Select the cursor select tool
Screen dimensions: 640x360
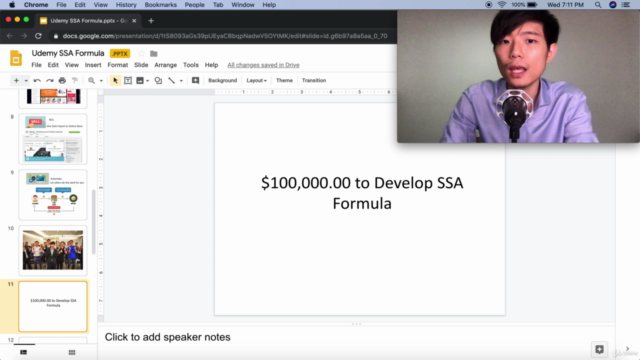[x=115, y=80]
